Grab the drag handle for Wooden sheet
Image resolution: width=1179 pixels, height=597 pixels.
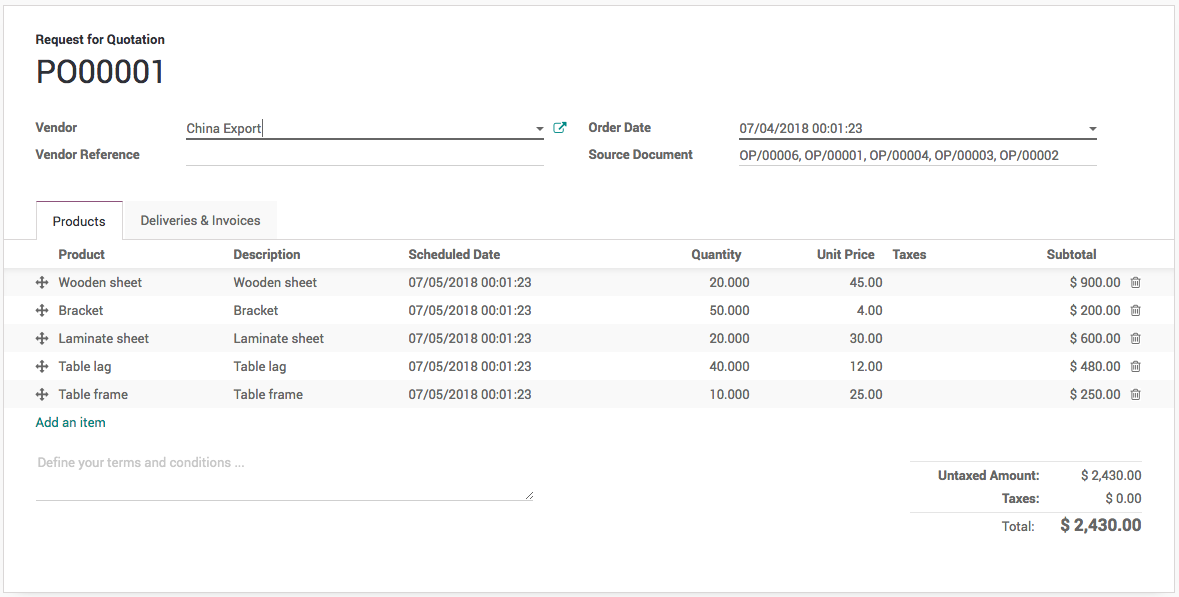click(x=42, y=283)
